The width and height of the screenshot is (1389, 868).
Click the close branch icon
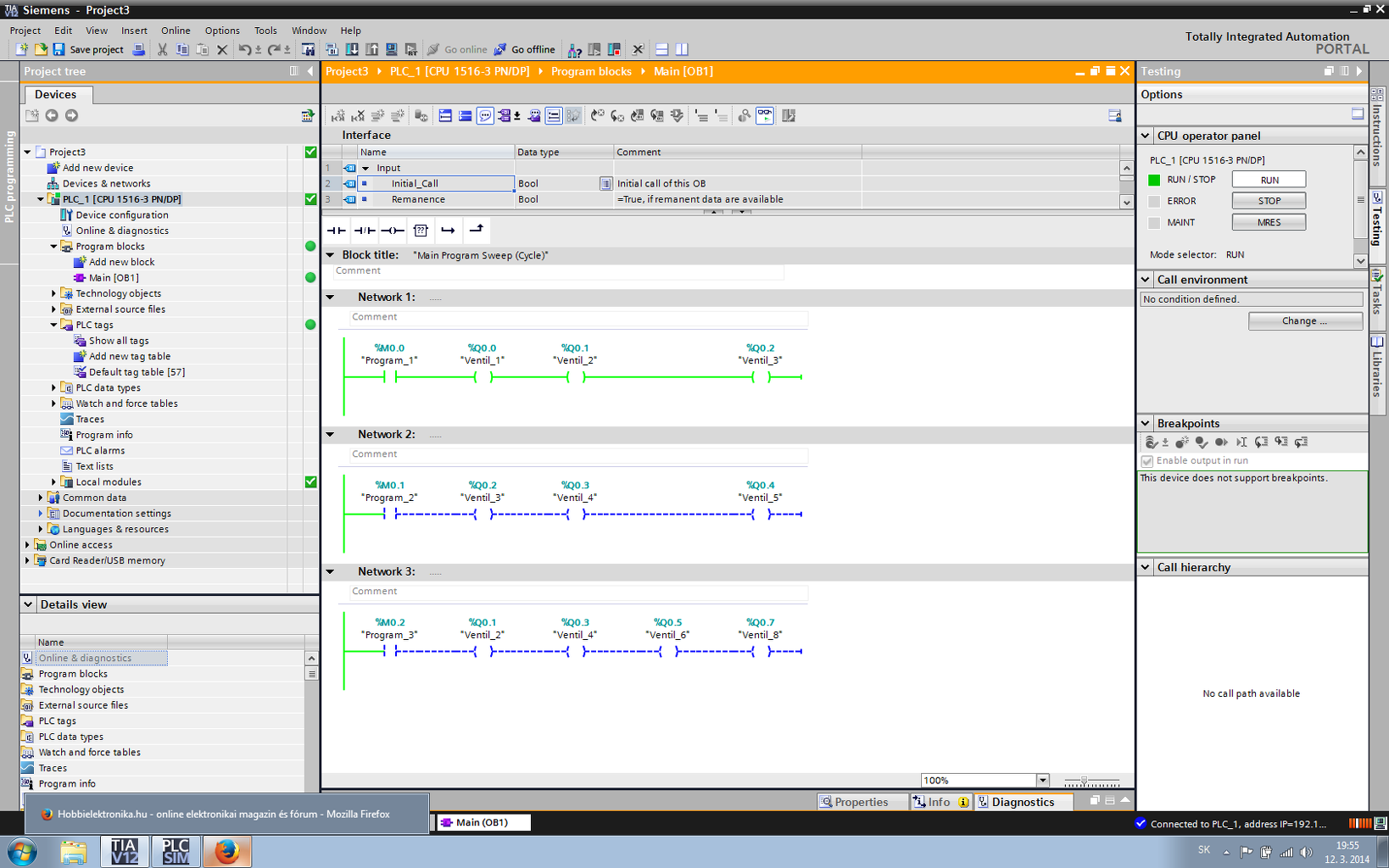pyautogui.click(x=477, y=230)
